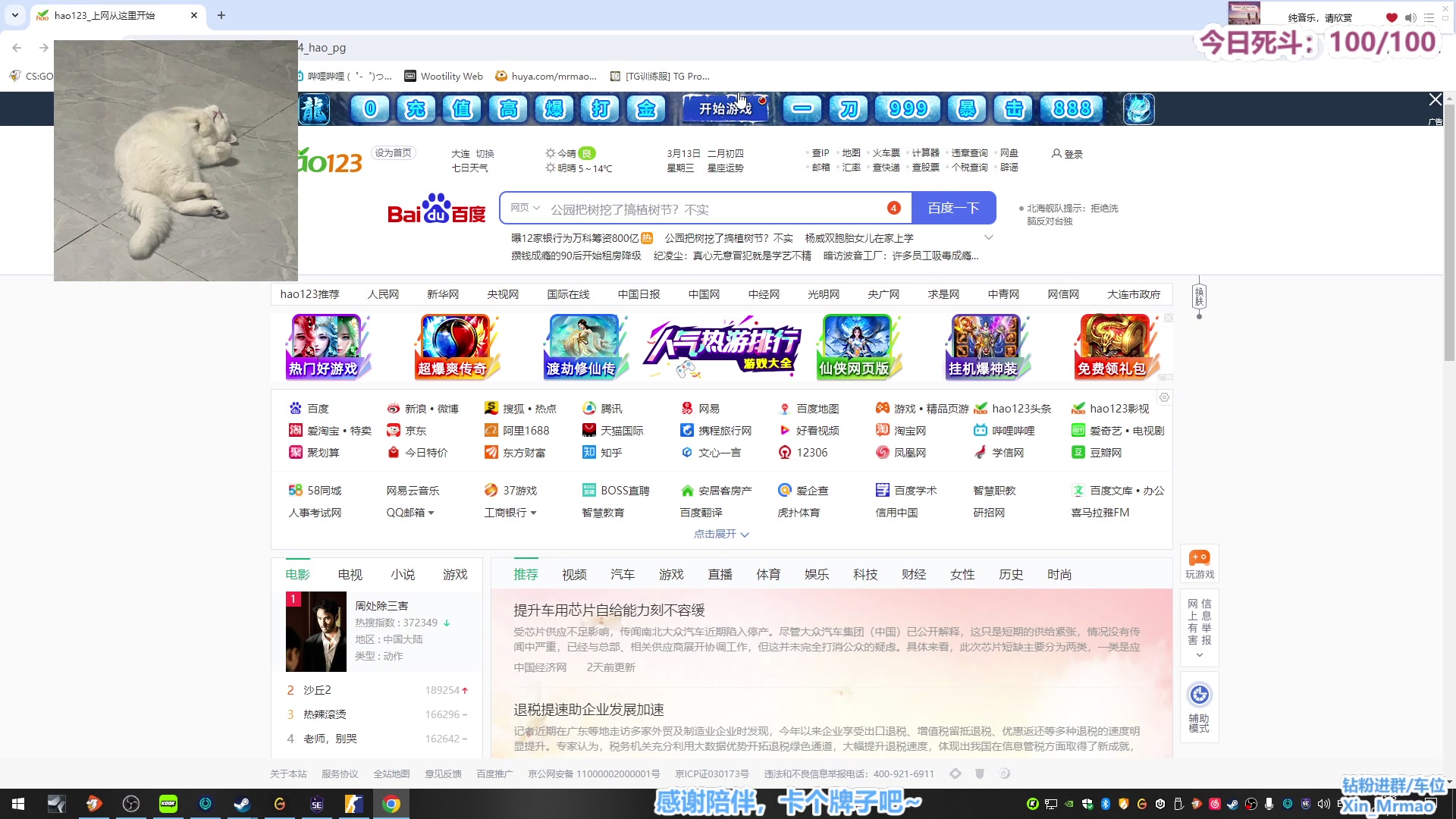Screen dimensions: 1456x819
Task: Select the 汽车 news tab
Action: [x=623, y=575]
